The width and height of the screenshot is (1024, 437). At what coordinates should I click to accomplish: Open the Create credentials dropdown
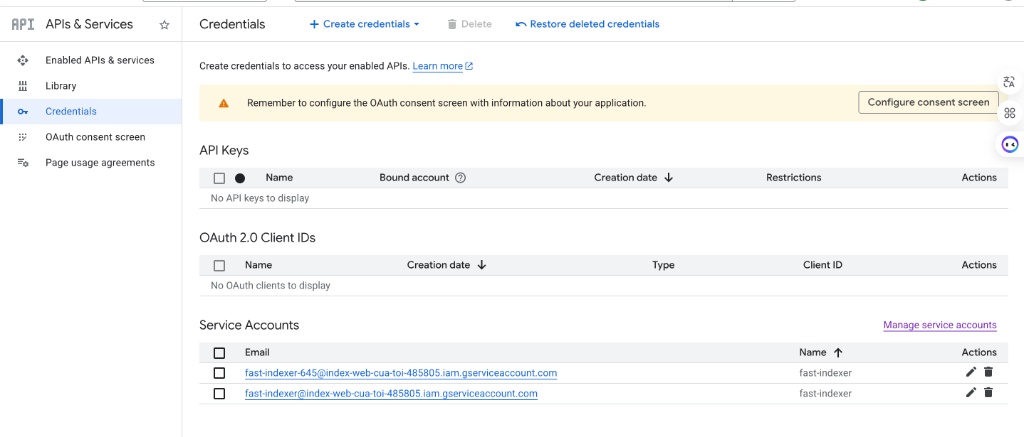point(364,24)
